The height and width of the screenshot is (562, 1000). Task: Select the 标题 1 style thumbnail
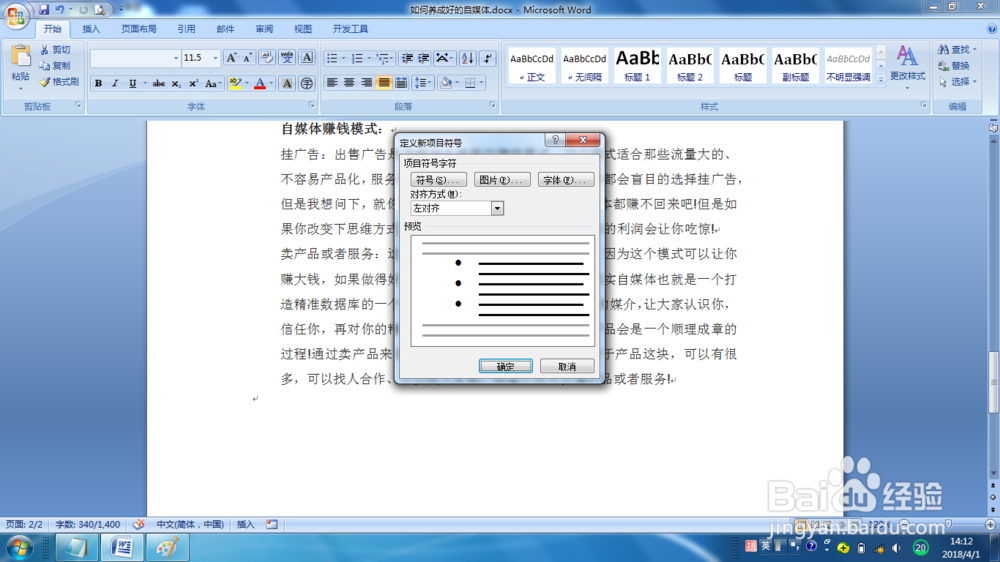(636, 65)
